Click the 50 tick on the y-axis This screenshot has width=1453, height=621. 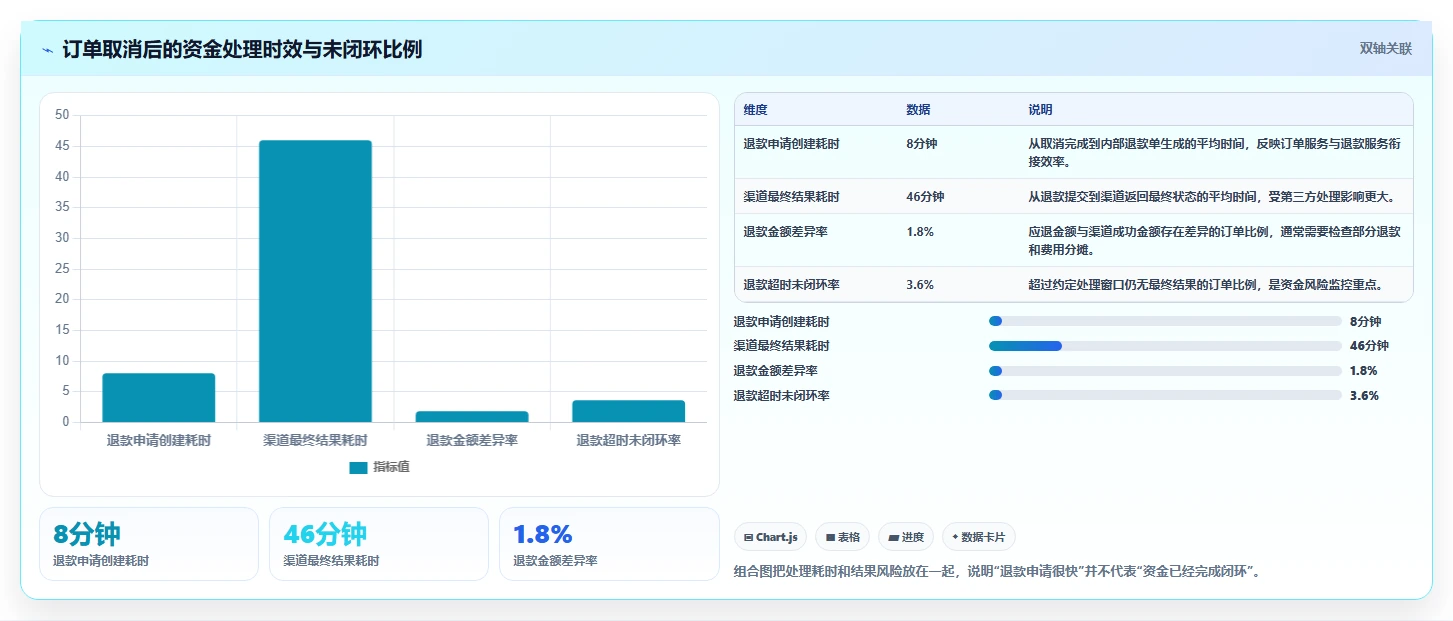[x=62, y=116]
